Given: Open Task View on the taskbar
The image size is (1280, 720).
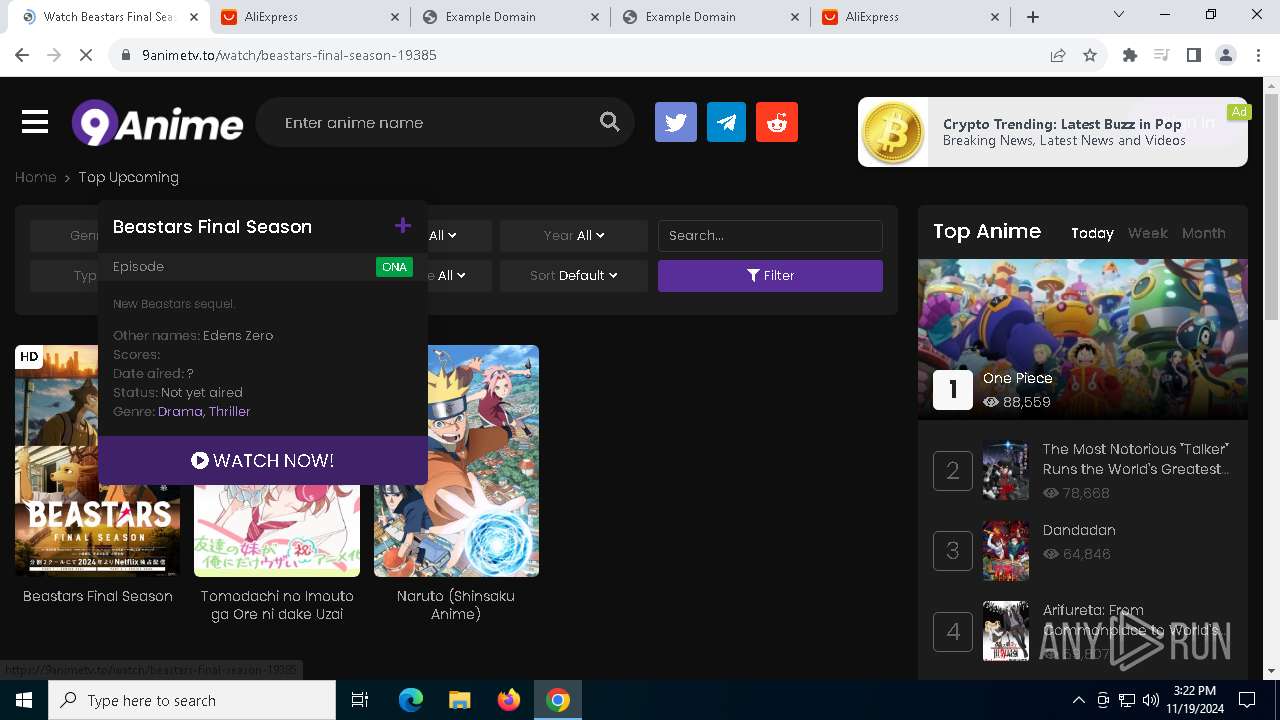Looking at the screenshot, I should tap(360, 700).
